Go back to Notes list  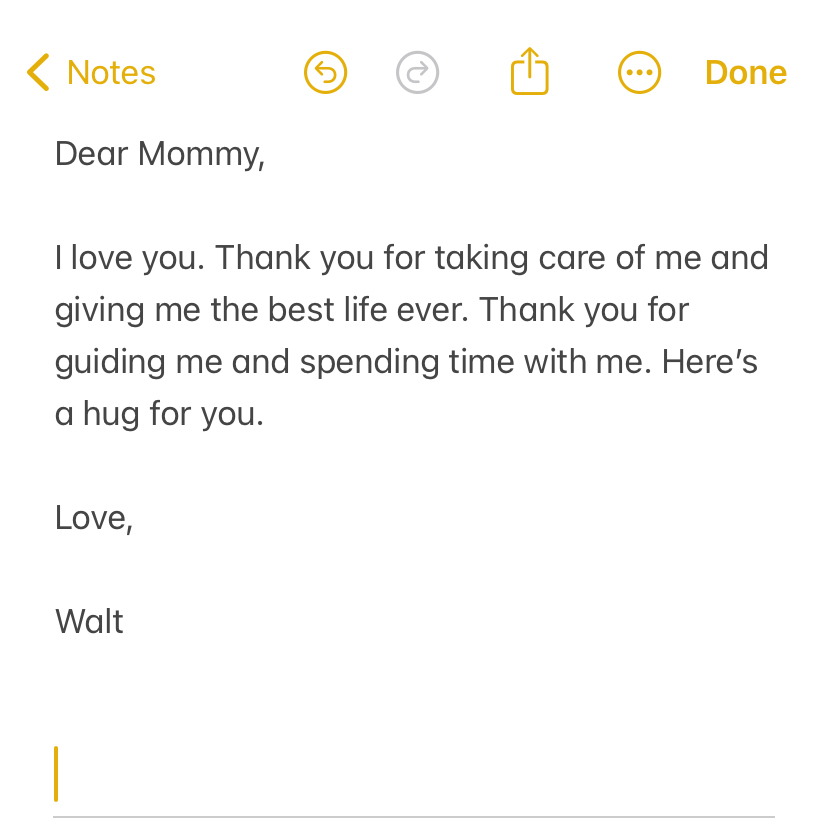111,72
